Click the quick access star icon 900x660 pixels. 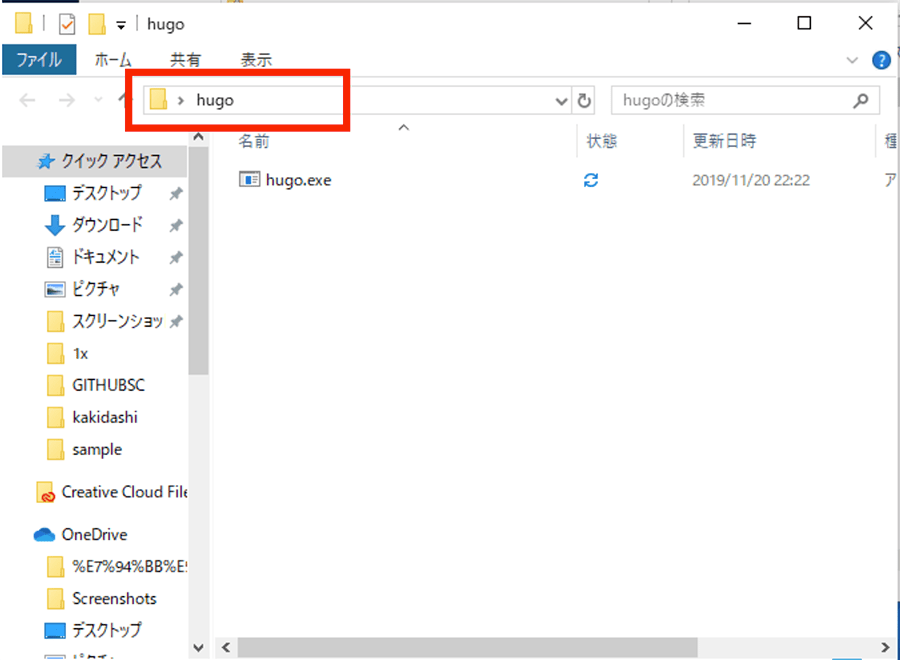(46, 162)
